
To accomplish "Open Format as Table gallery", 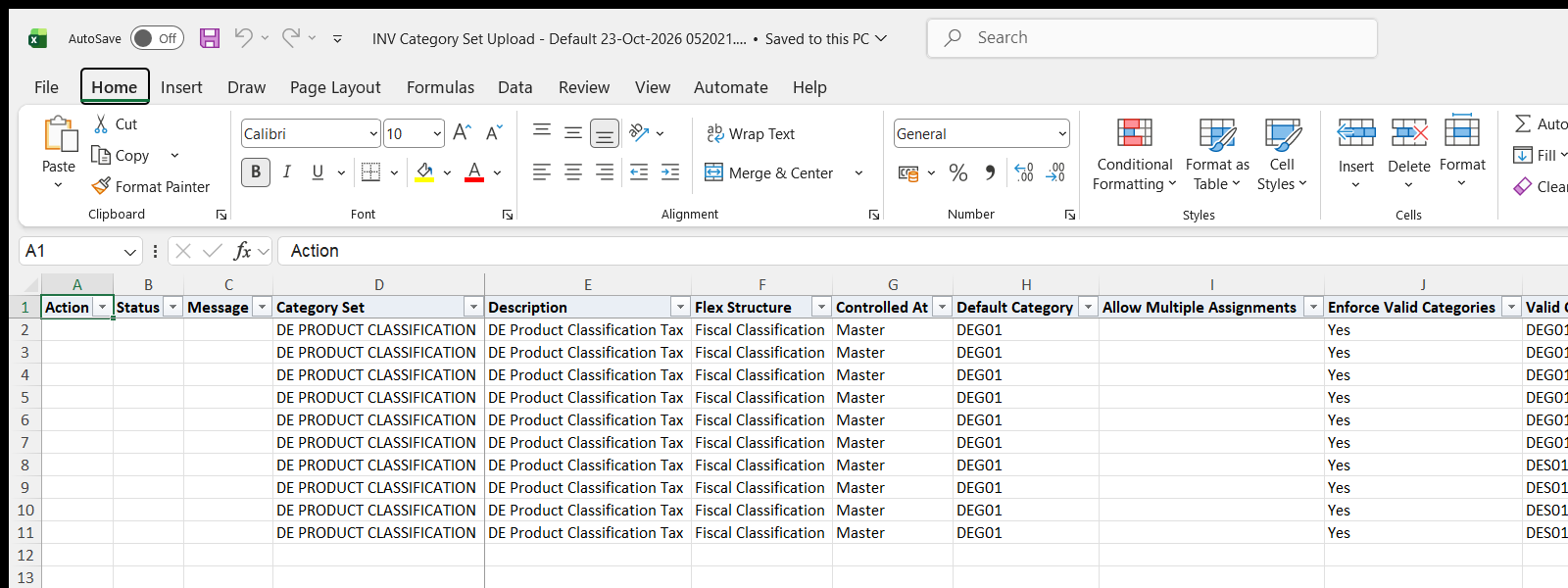I will tap(1217, 155).
